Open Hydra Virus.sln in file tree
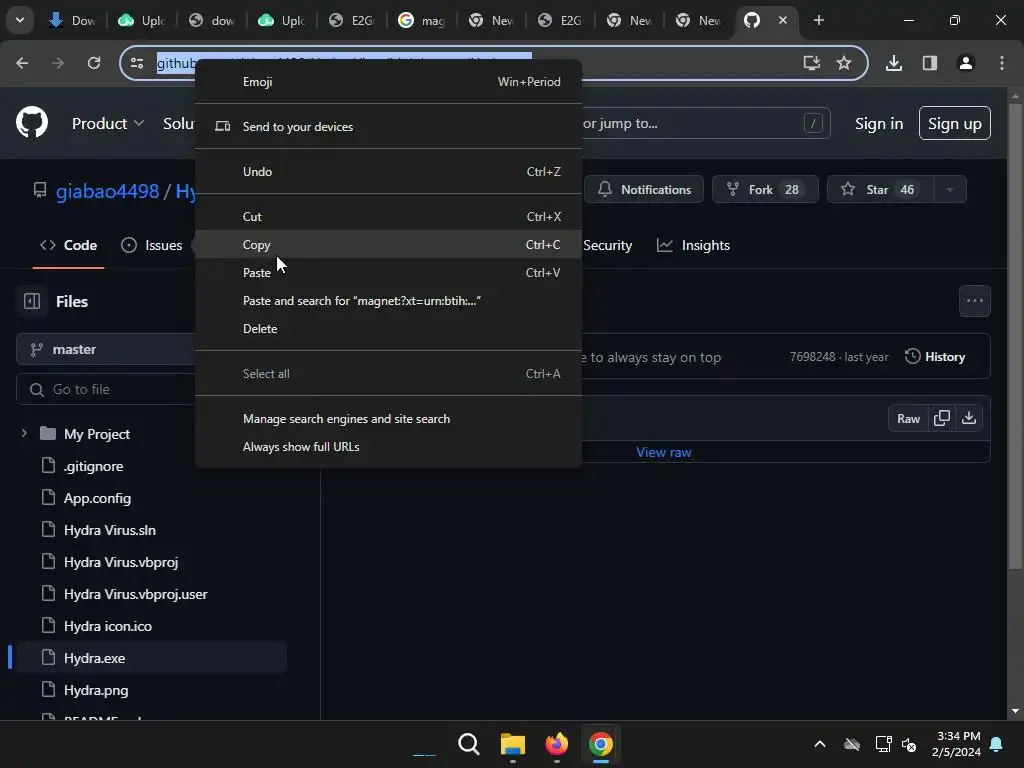Screen dimensions: 1024x768 coord(110,530)
